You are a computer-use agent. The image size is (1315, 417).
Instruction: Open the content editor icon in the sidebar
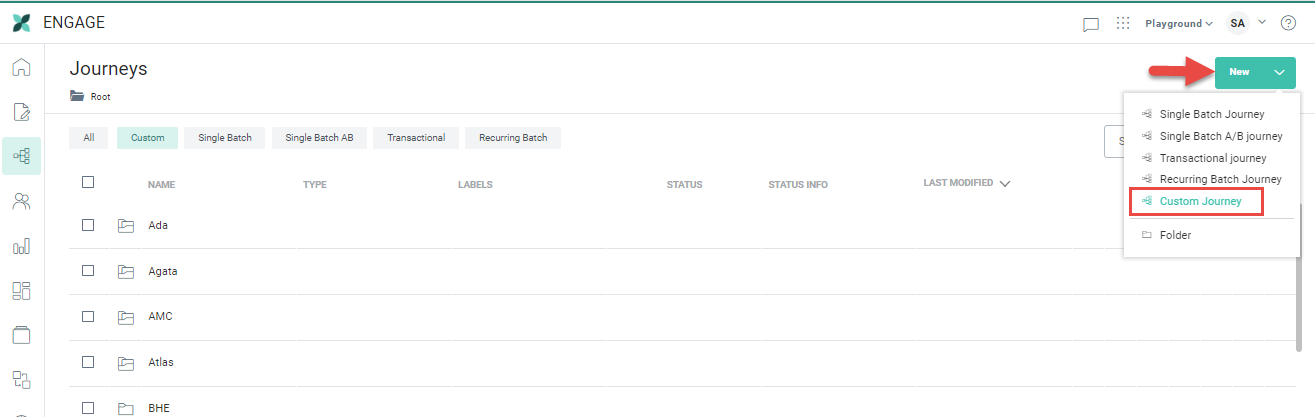(x=21, y=111)
